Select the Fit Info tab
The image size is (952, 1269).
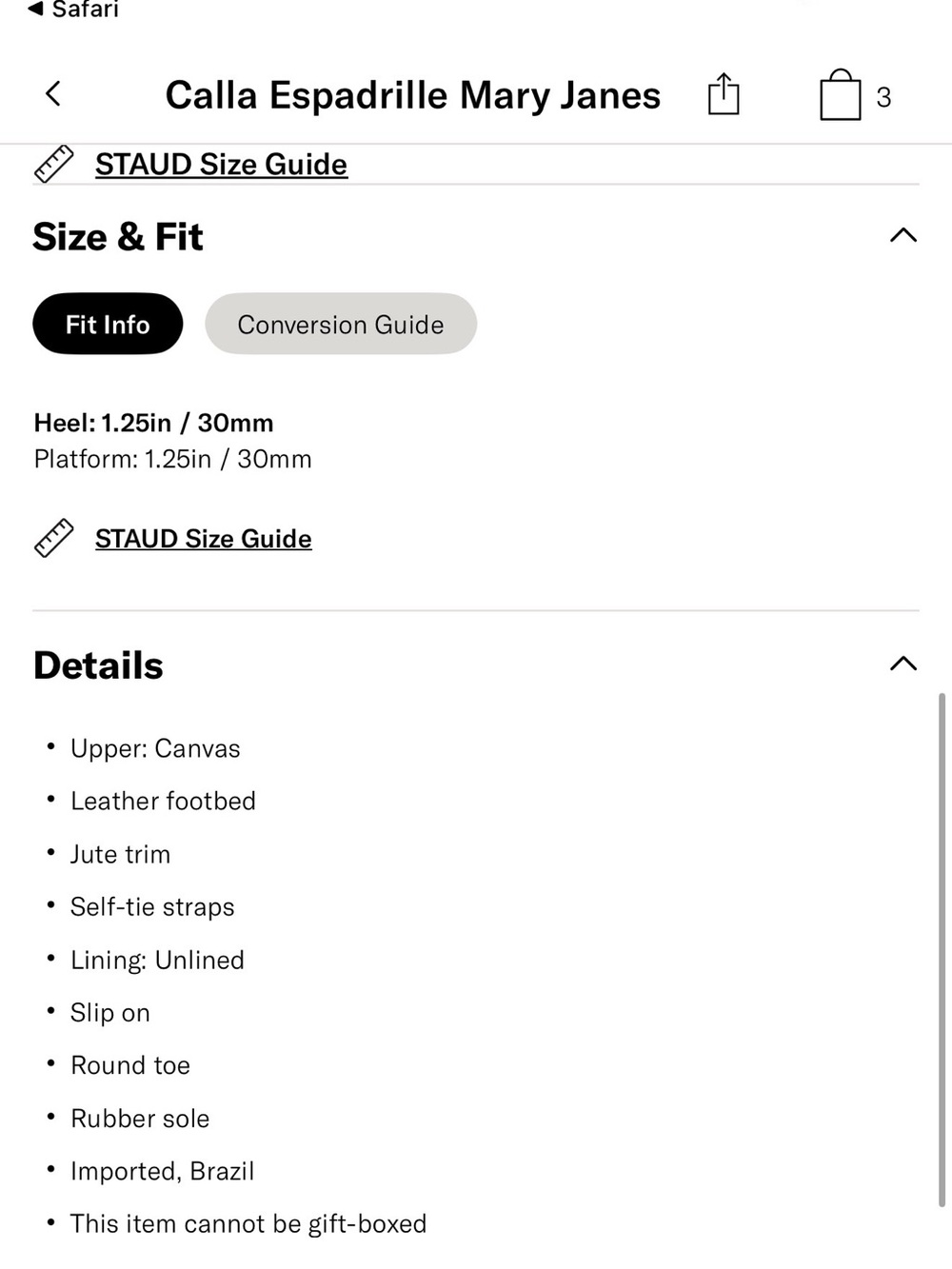[x=108, y=324]
